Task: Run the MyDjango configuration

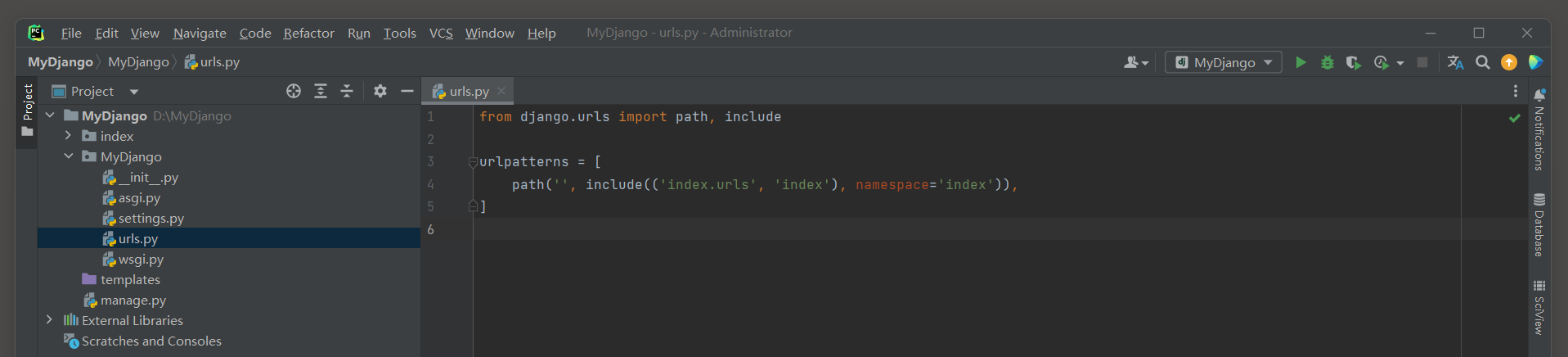Action: pos(1301,62)
